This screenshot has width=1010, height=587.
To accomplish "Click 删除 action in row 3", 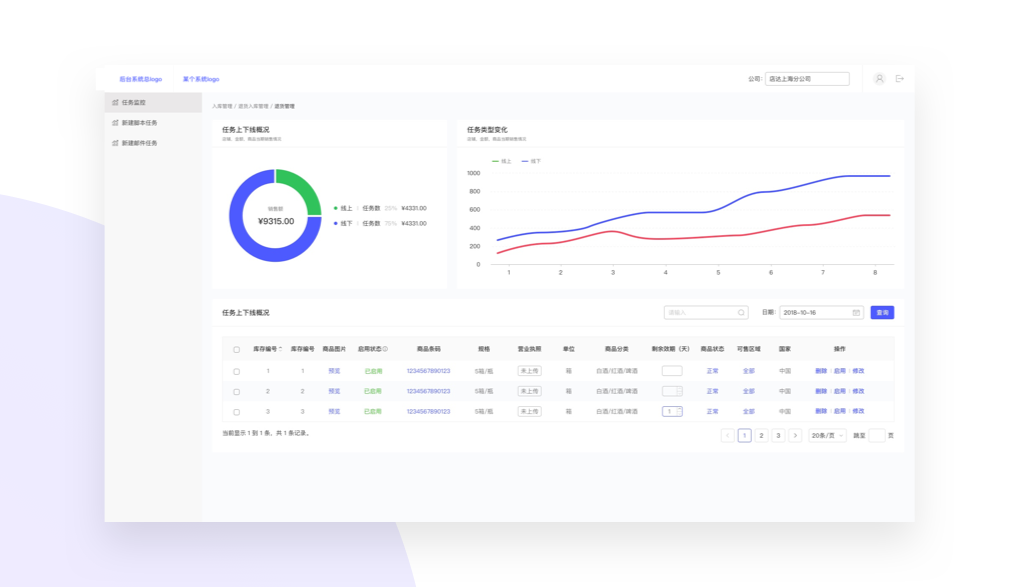I will tap(821, 411).
